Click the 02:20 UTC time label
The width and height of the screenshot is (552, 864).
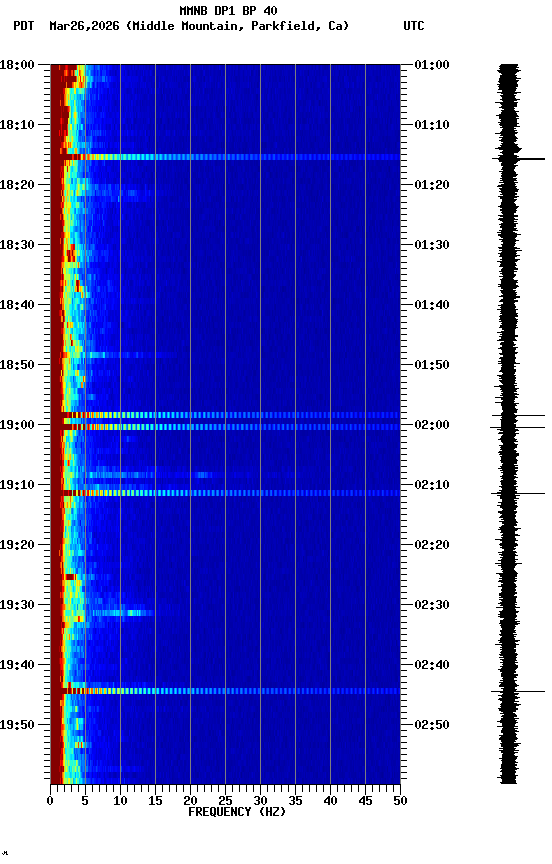point(432,546)
